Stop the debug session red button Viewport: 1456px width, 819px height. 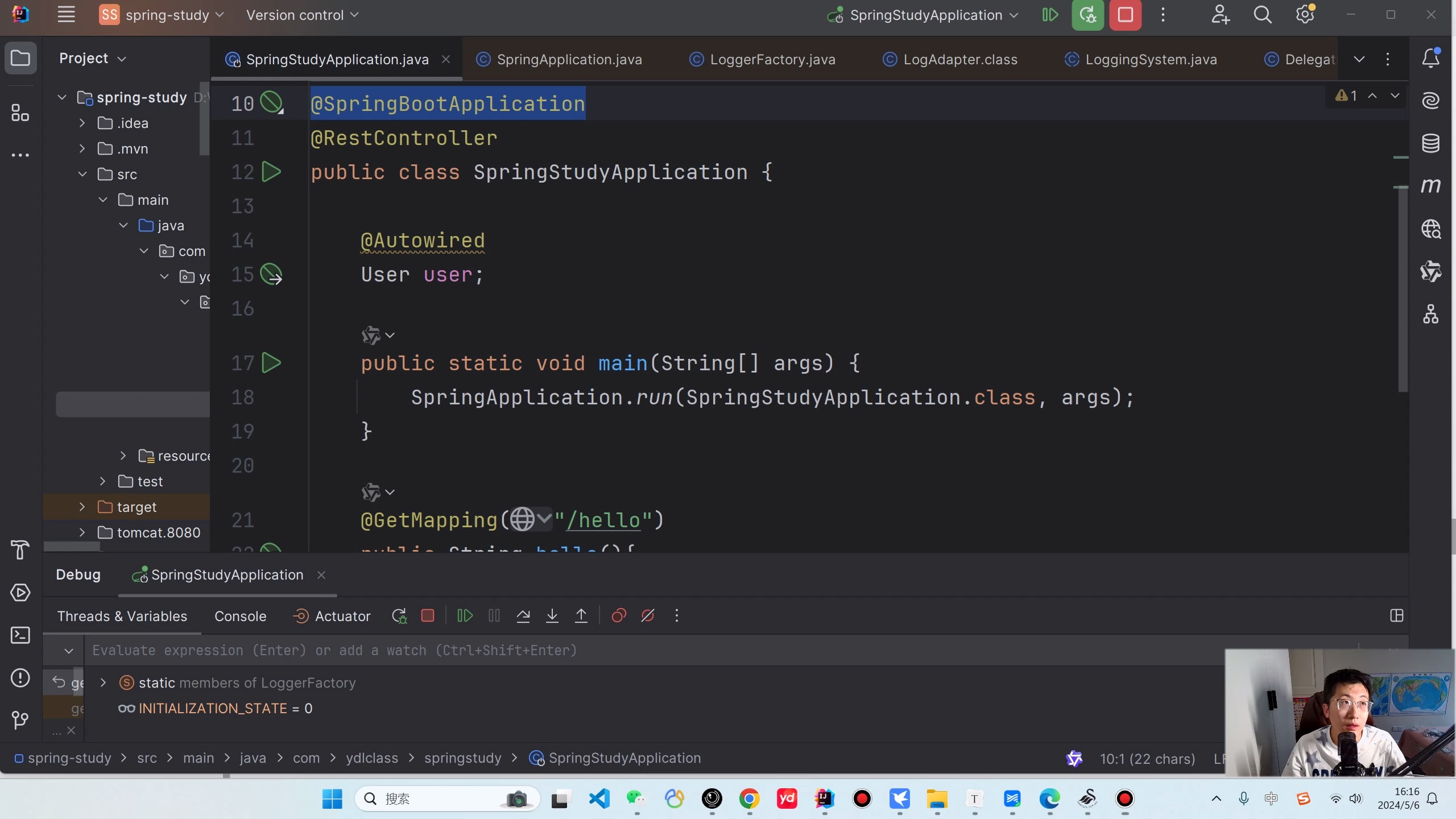coord(1125,15)
